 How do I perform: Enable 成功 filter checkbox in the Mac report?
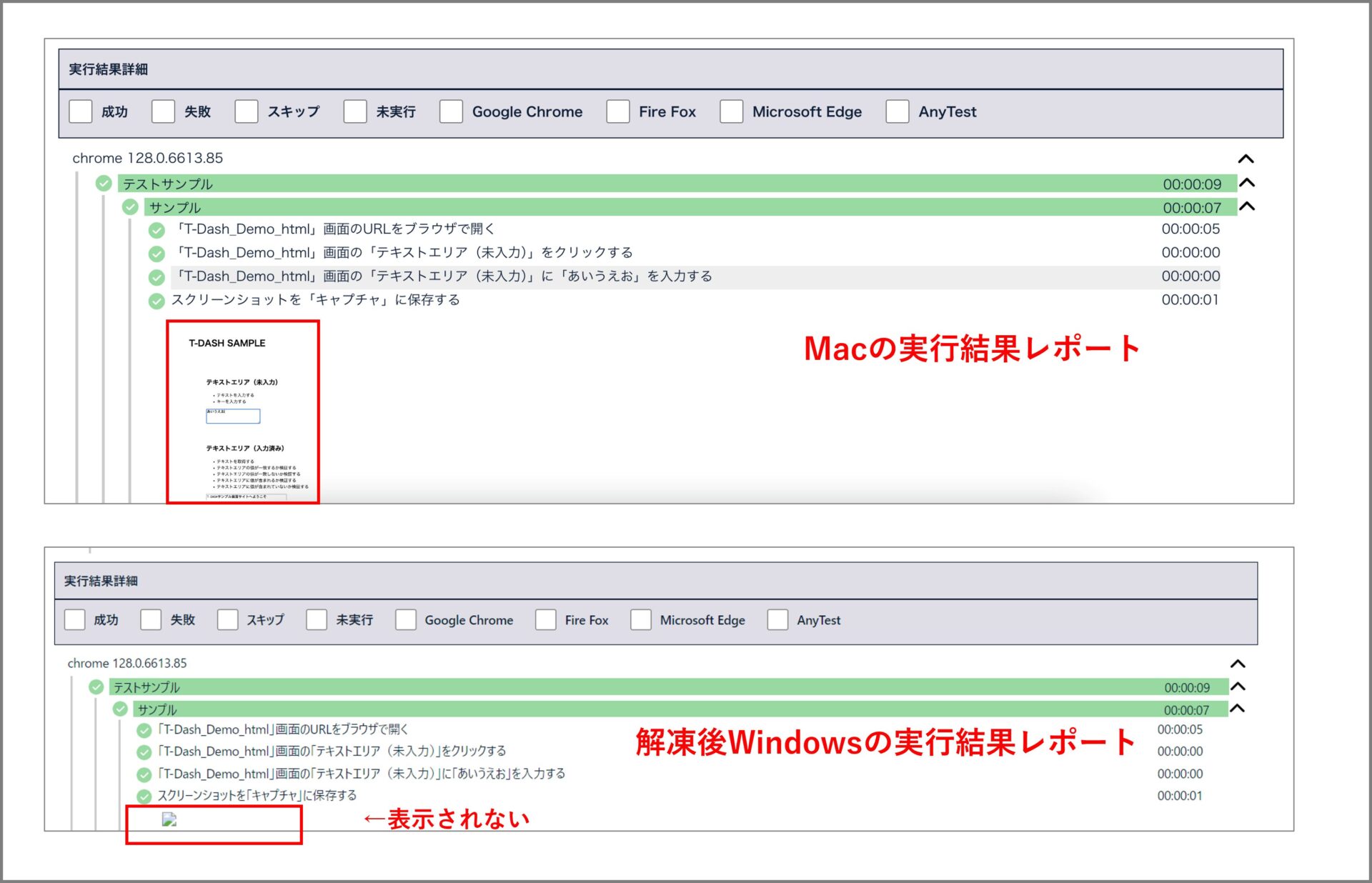(81, 112)
